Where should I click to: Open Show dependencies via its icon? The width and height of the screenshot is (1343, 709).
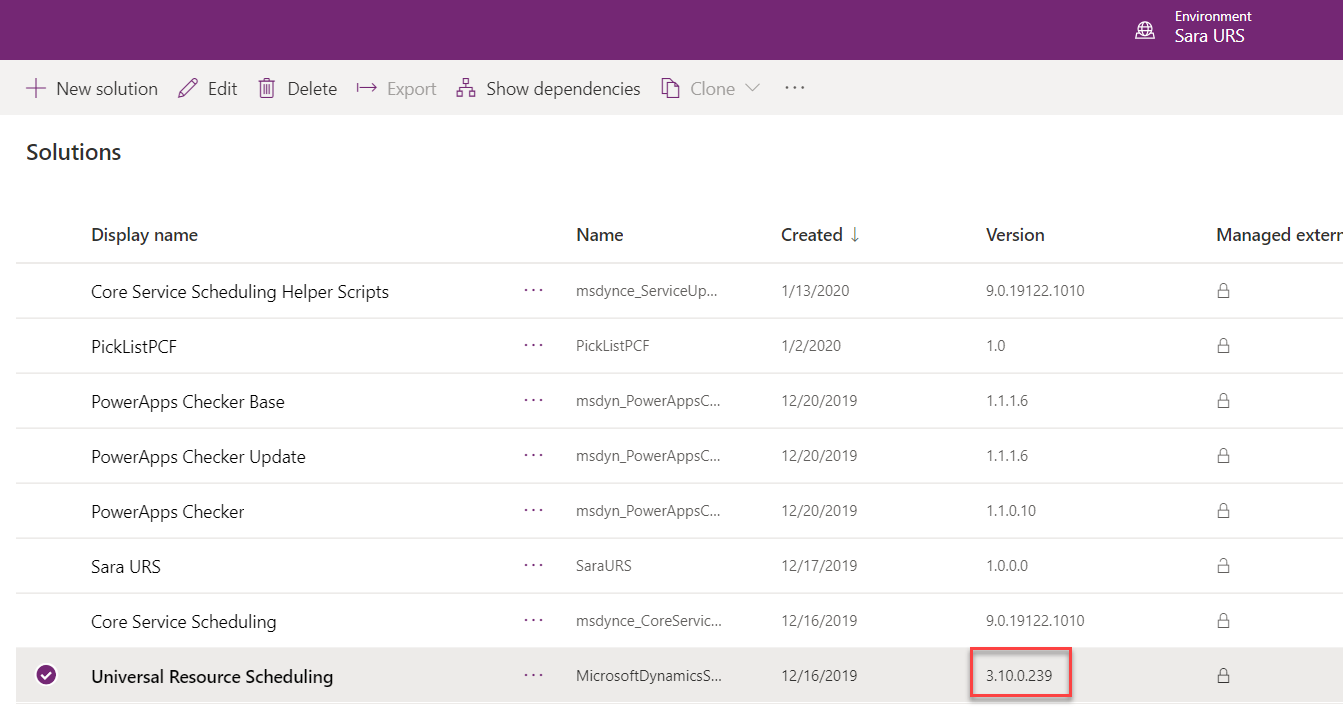[465, 88]
